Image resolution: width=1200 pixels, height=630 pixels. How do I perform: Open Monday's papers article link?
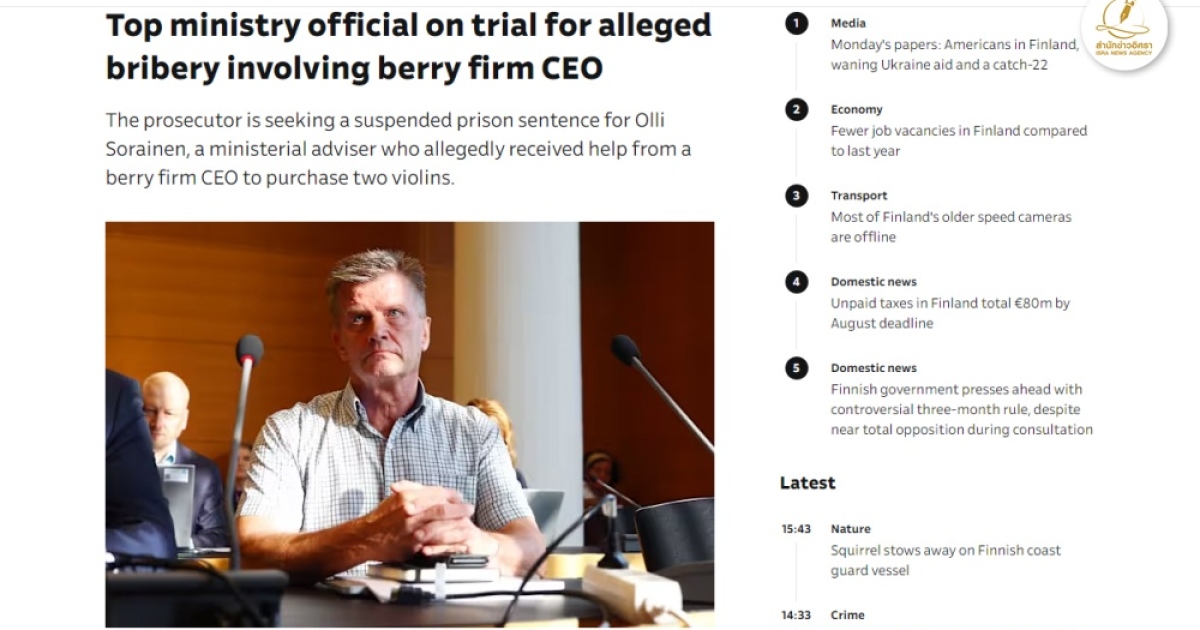coord(953,55)
